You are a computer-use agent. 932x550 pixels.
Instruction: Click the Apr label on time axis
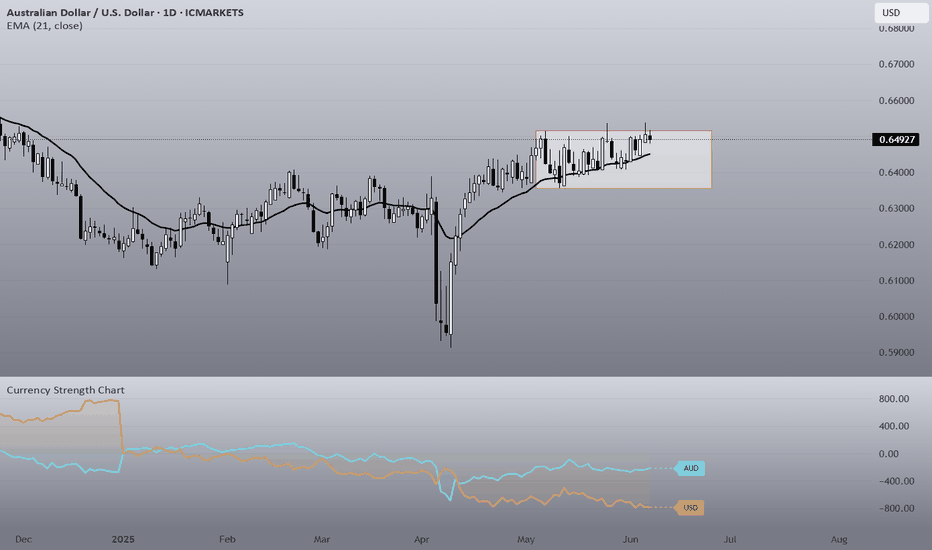pyautogui.click(x=421, y=539)
